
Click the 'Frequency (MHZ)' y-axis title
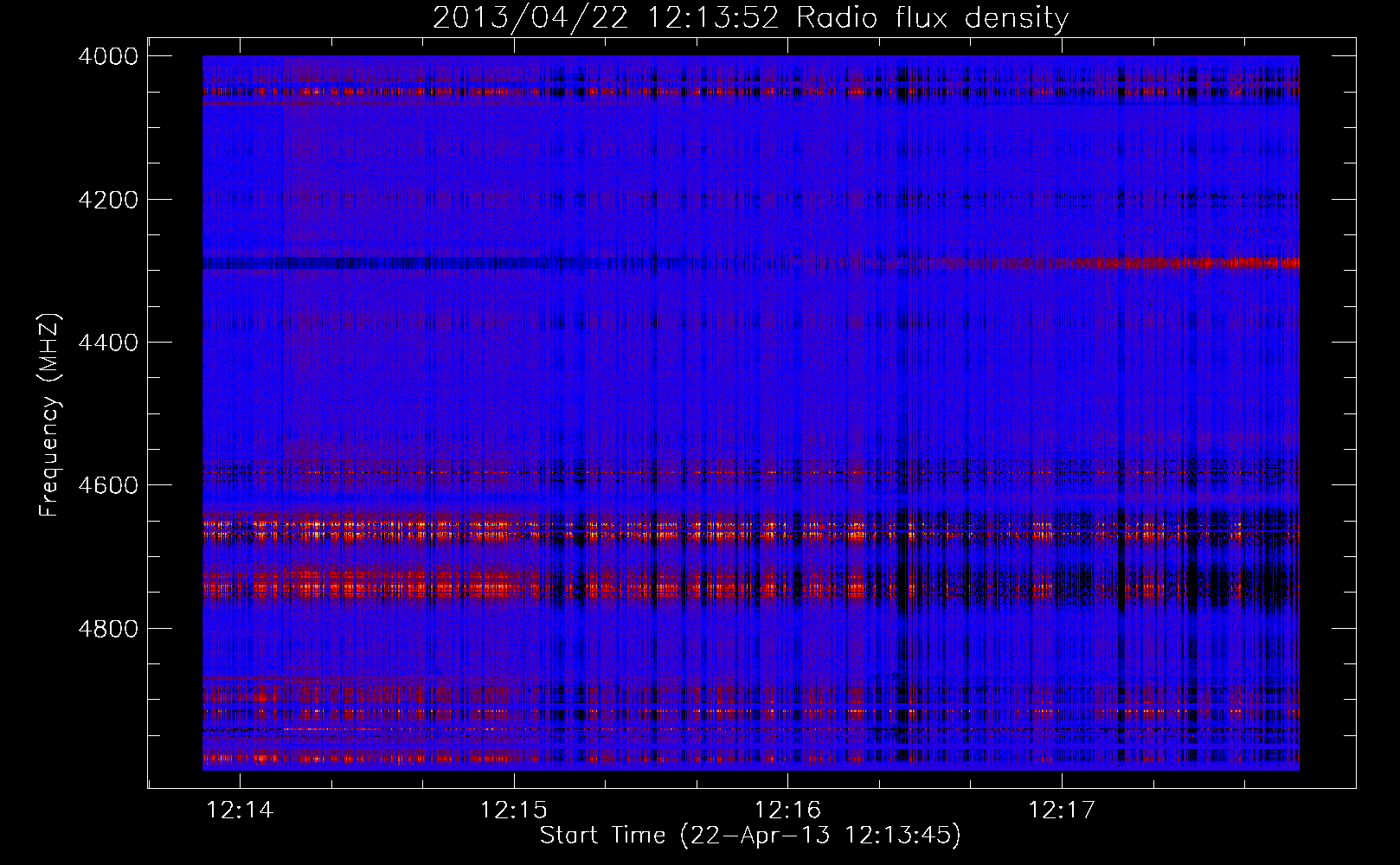[x=50, y=415]
